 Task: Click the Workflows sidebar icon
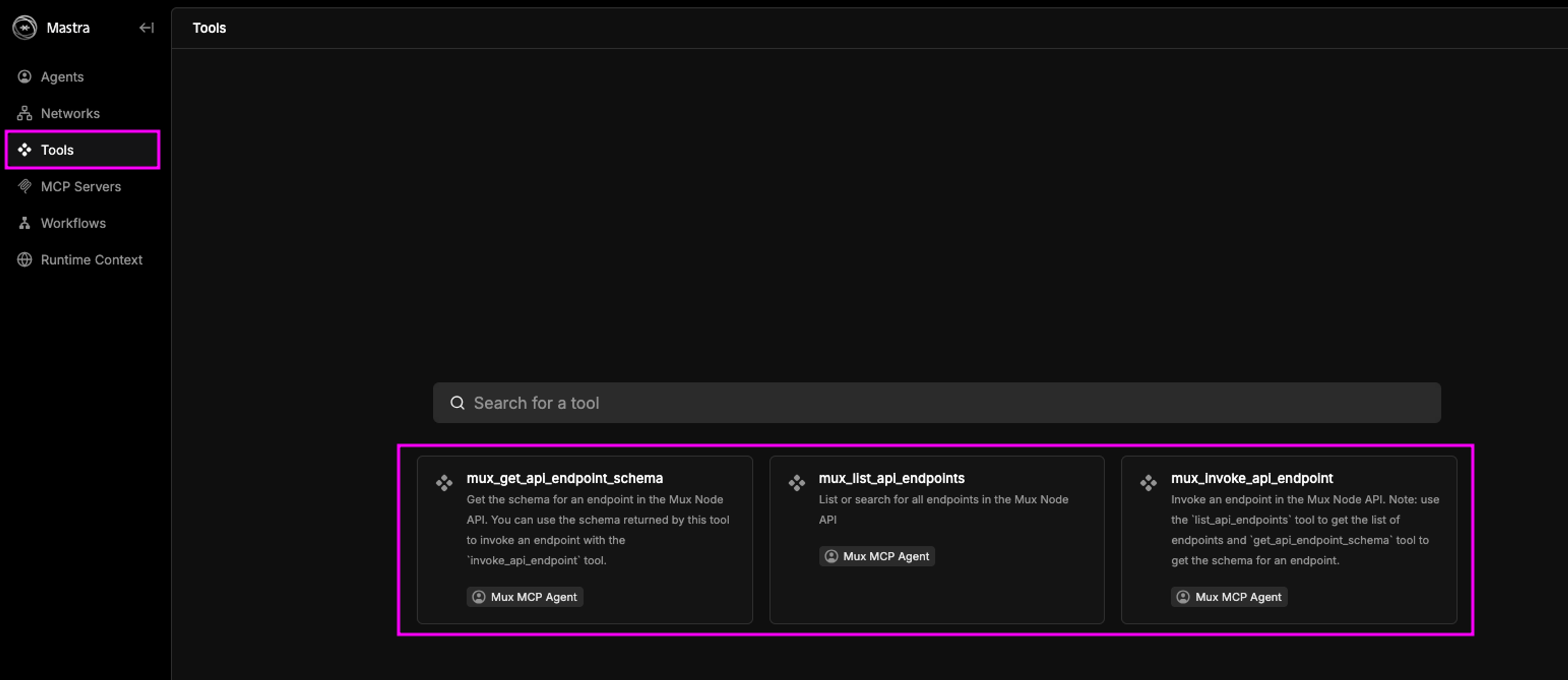pos(24,223)
